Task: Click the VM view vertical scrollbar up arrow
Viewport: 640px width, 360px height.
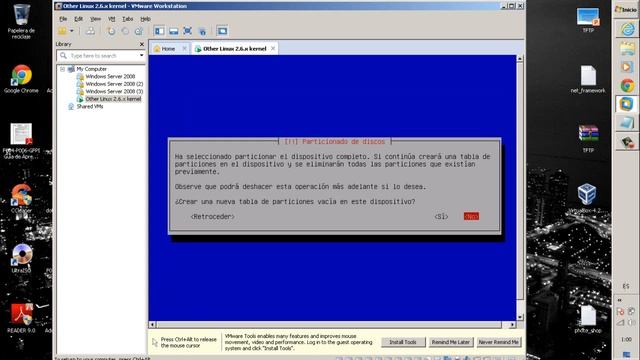Action: 520,58
